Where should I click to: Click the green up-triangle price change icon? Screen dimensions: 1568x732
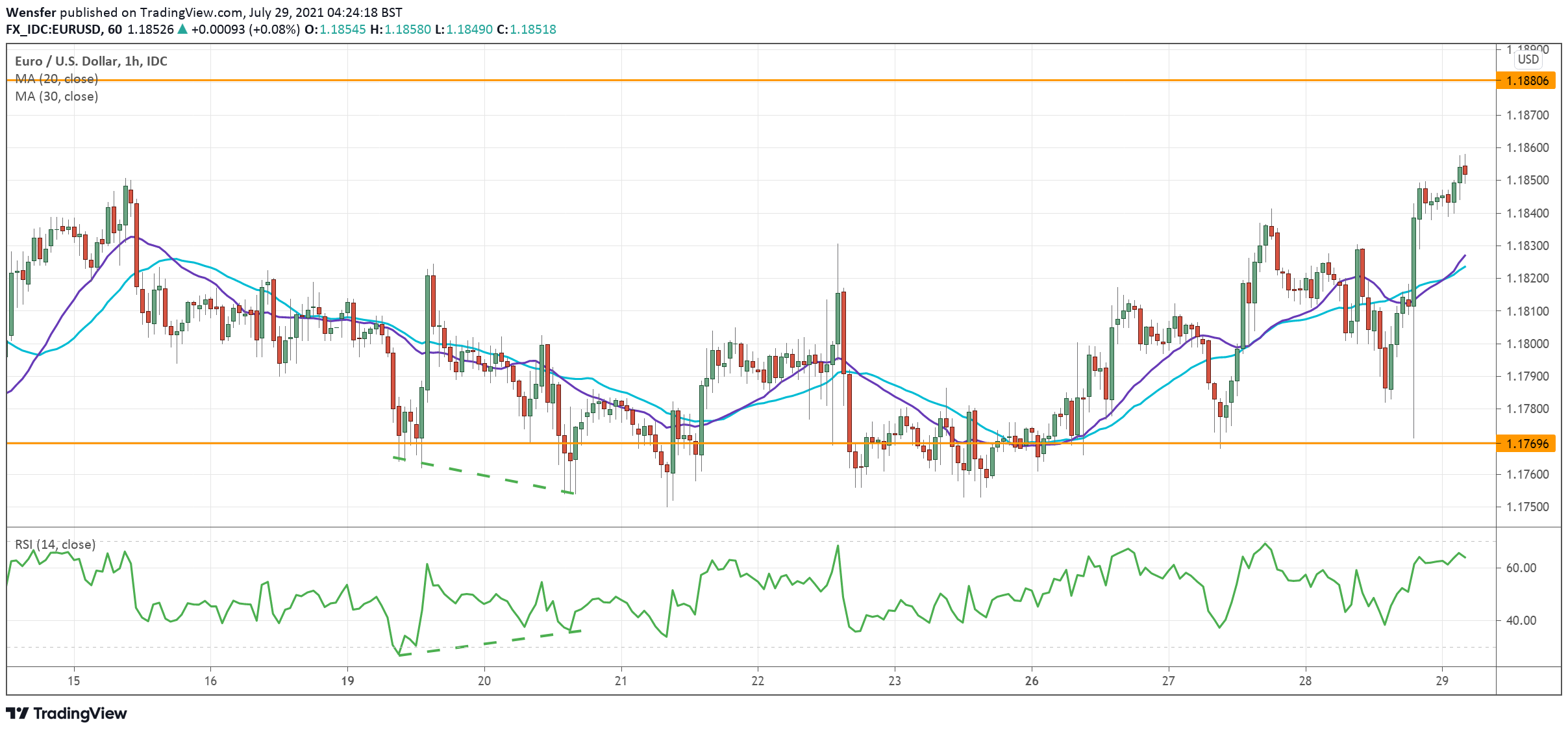click(182, 29)
